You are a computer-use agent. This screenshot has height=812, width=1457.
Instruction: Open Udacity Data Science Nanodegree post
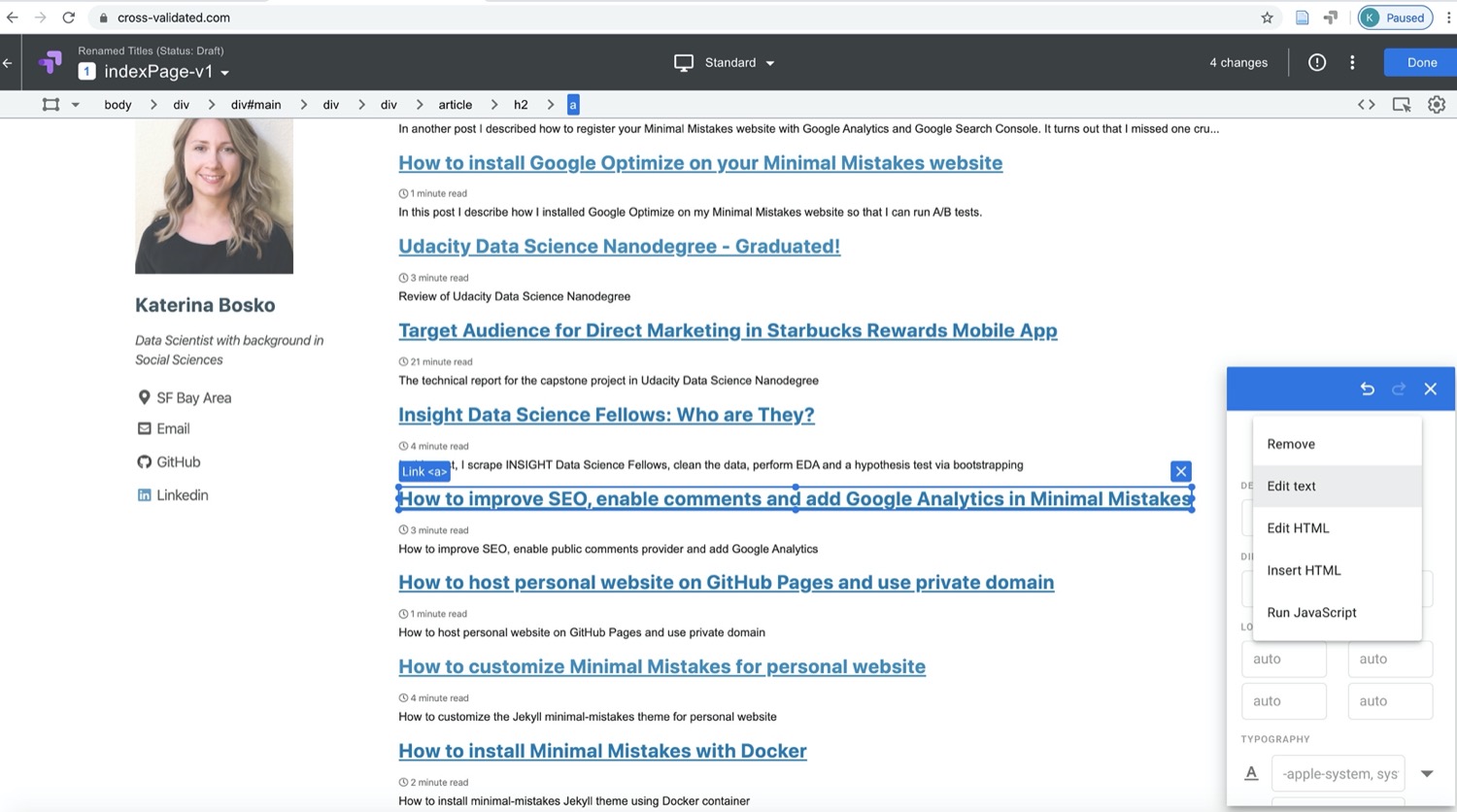point(619,247)
